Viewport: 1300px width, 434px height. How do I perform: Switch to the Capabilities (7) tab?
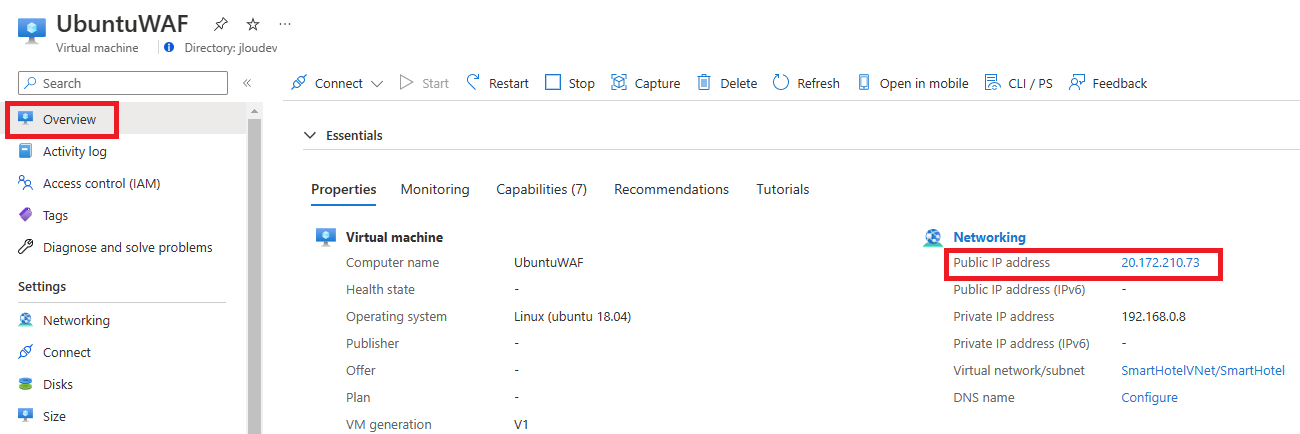point(541,189)
